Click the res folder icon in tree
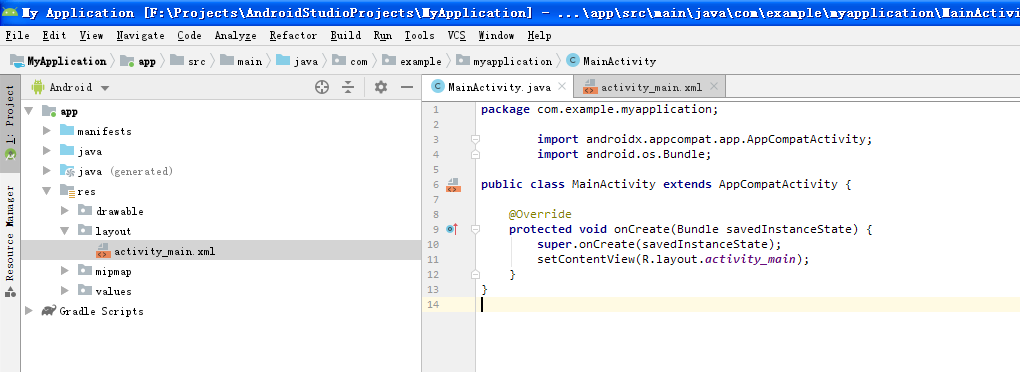1020x372 pixels. pos(67,191)
